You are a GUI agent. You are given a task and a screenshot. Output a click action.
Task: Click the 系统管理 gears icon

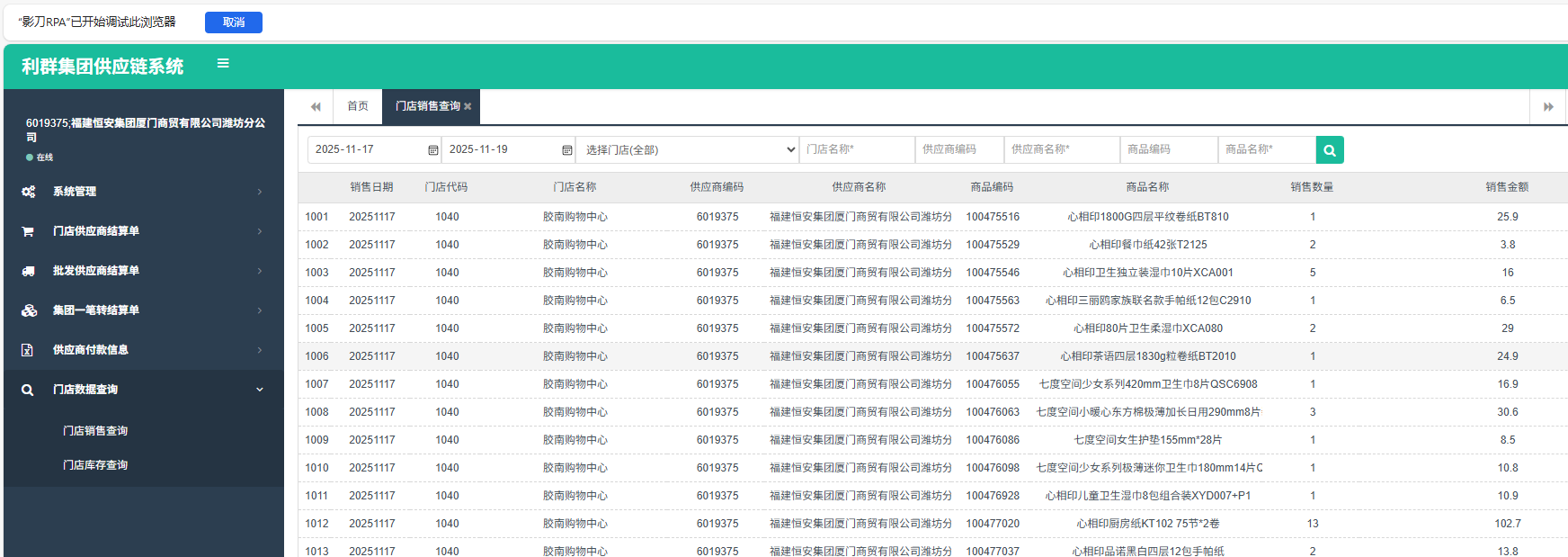pos(28,192)
